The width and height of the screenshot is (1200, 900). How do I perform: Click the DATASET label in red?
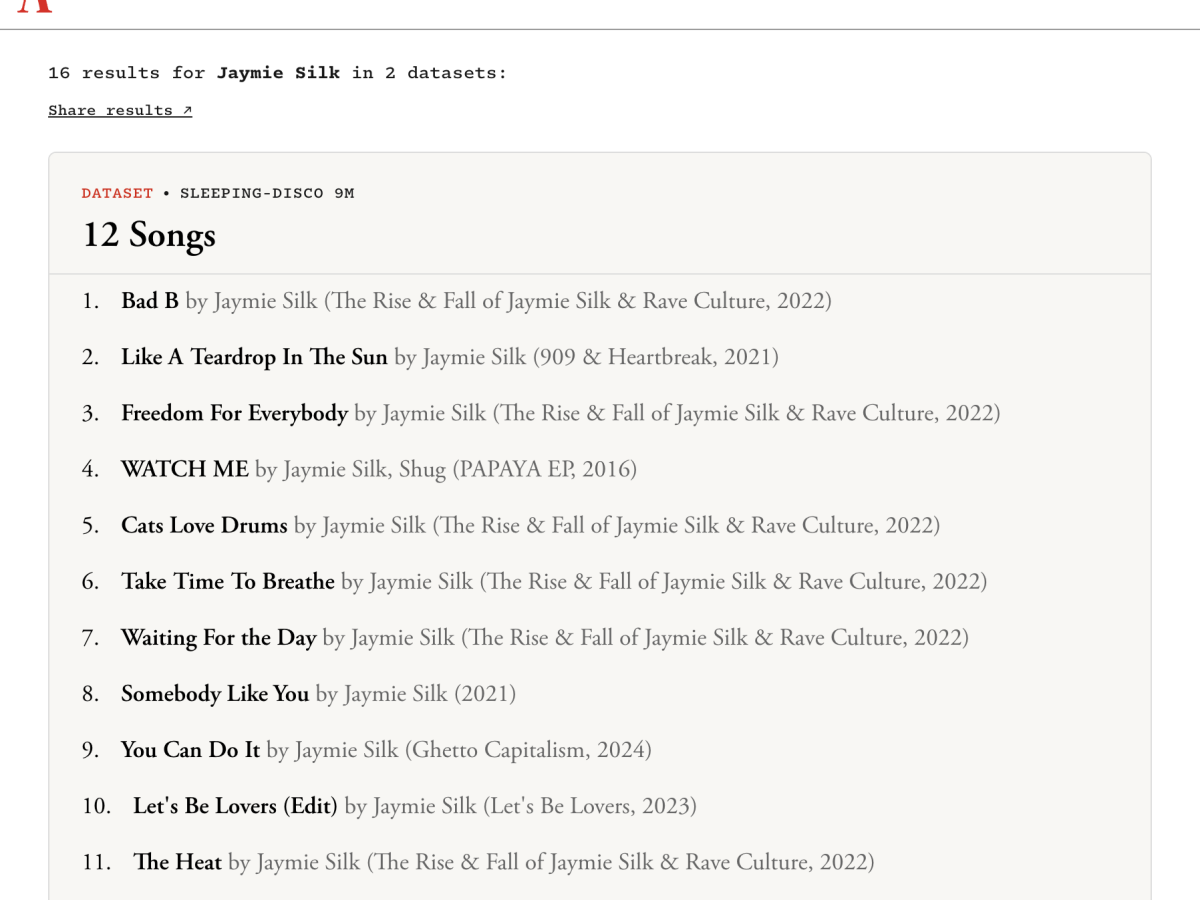click(117, 193)
